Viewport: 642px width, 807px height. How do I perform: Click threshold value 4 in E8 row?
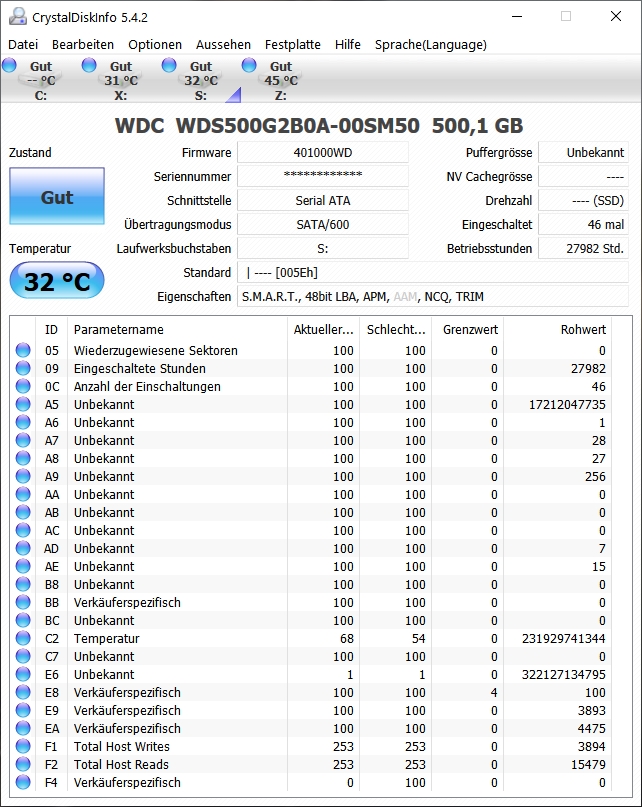[x=494, y=693]
